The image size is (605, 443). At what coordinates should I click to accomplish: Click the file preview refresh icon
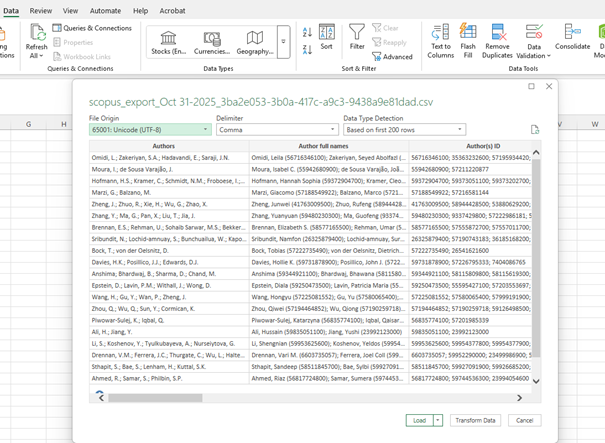[535, 130]
